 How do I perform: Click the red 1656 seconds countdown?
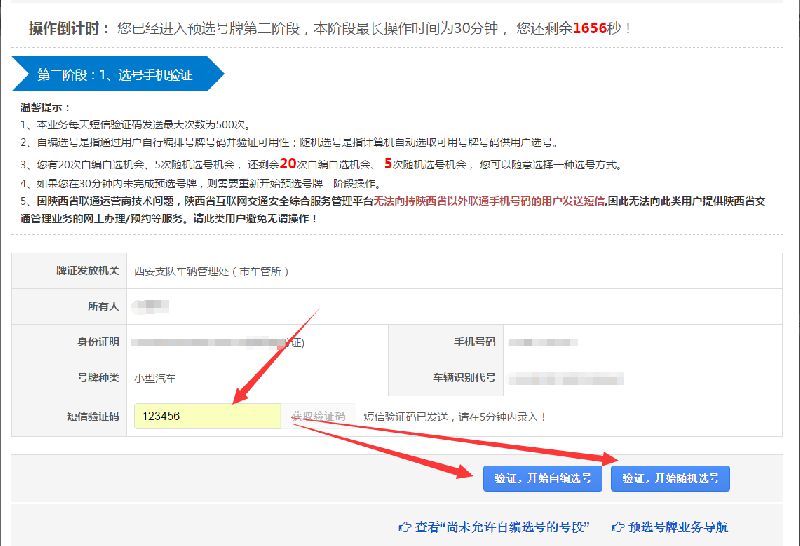coord(589,28)
